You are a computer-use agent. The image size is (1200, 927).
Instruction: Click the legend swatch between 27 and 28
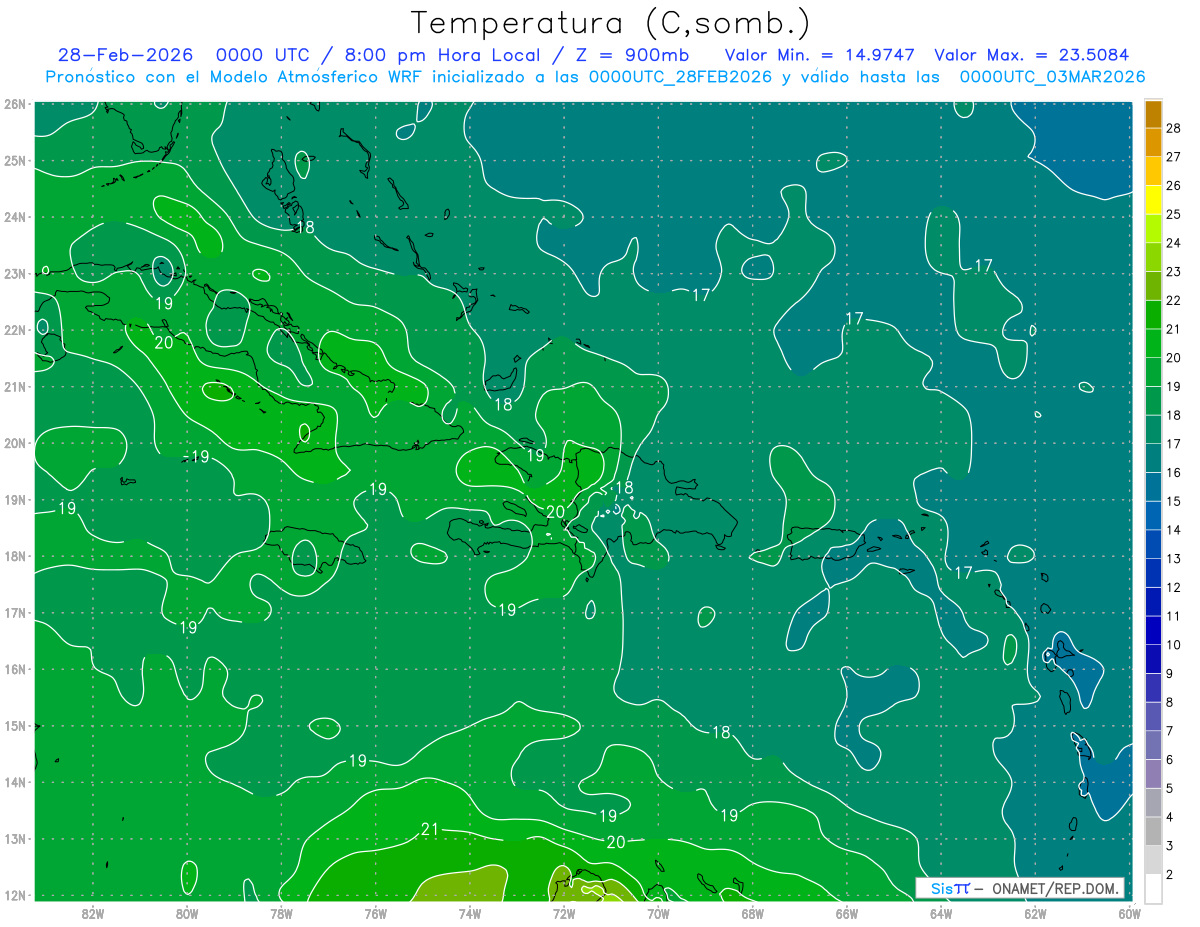pos(1153,142)
